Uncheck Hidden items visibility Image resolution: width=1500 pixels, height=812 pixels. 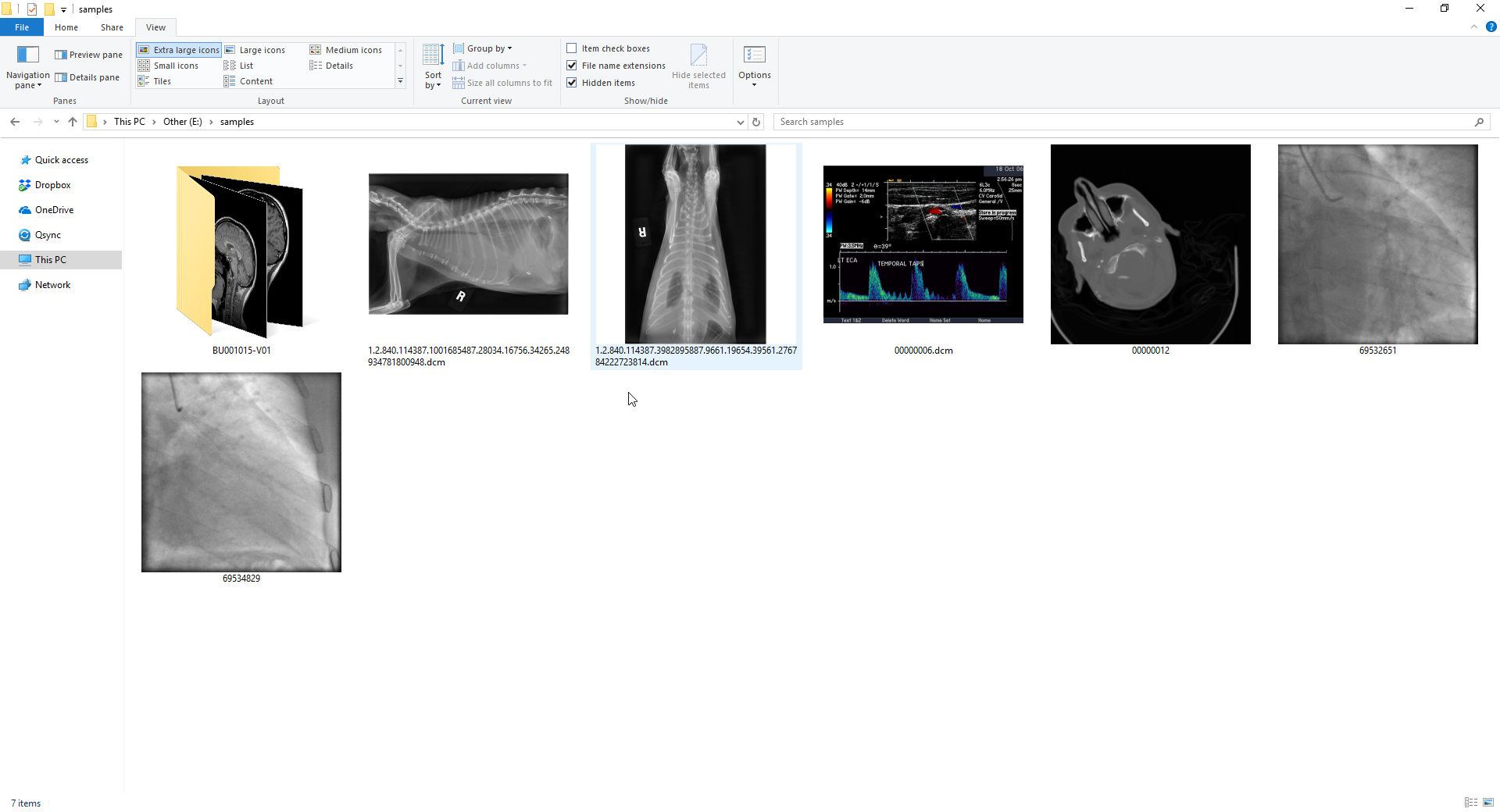click(573, 82)
